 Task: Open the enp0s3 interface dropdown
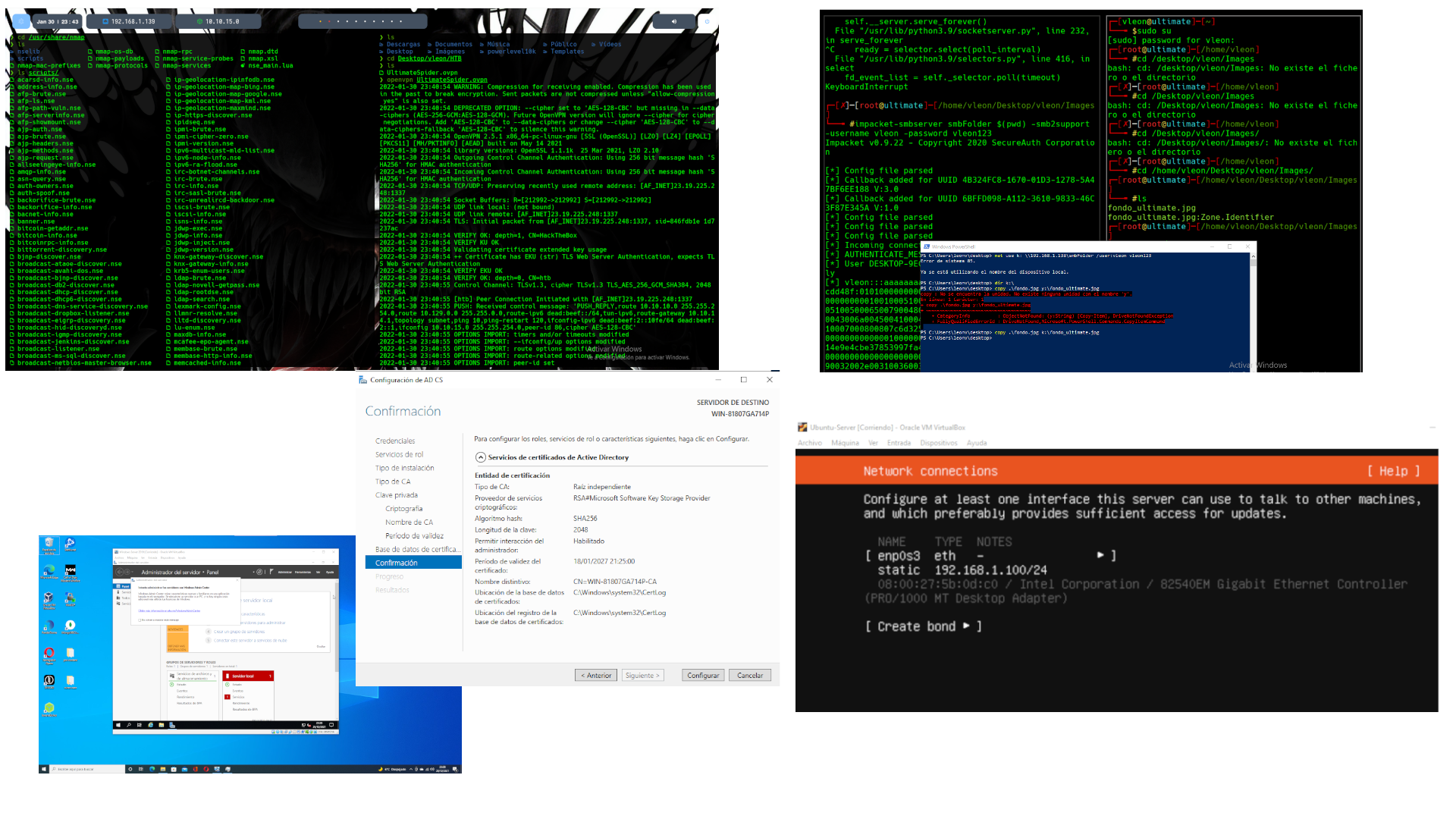tap(1100, 556)
